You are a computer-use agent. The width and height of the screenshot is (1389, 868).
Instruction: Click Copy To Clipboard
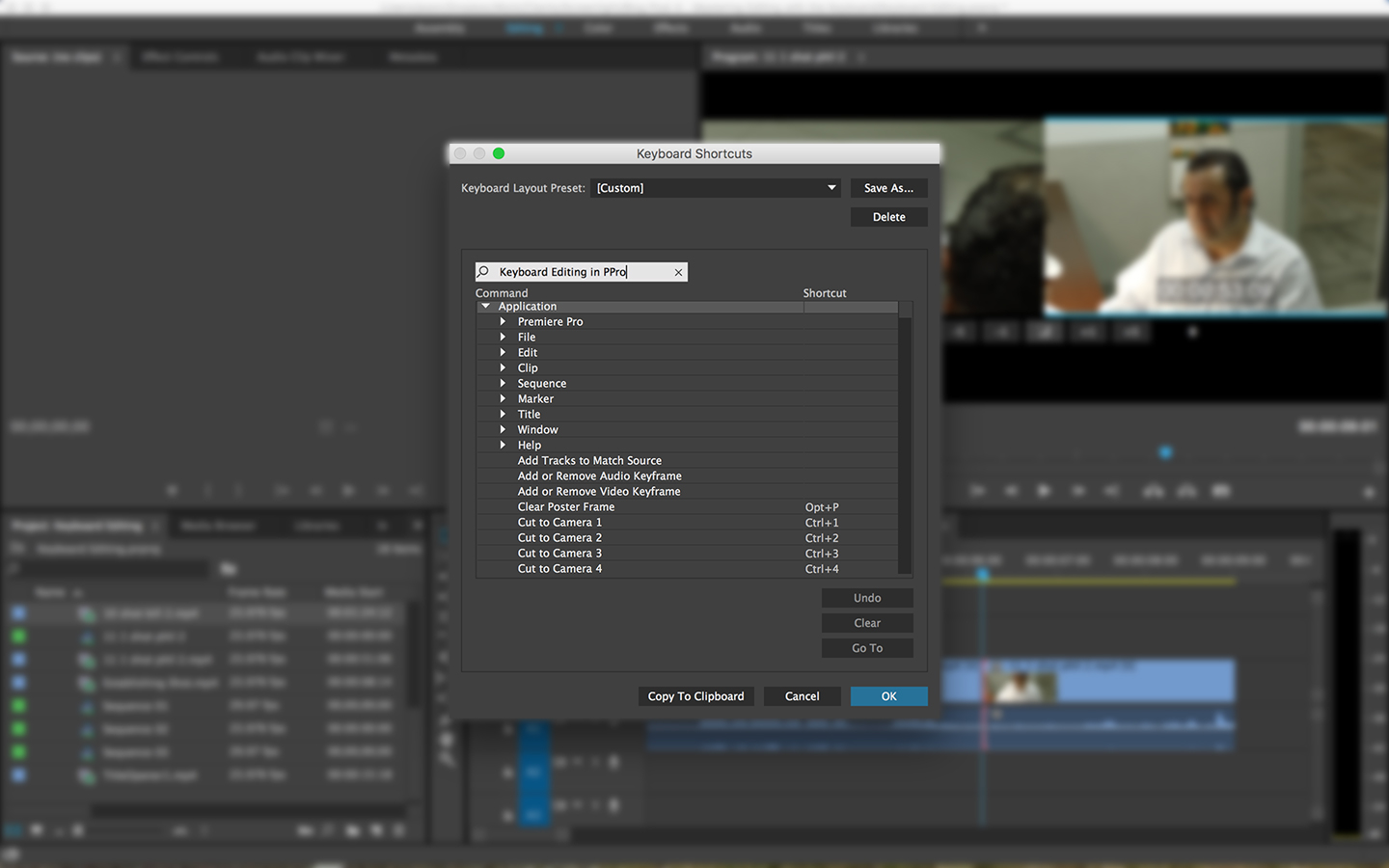pyautogui.click(x=695, y=696)
